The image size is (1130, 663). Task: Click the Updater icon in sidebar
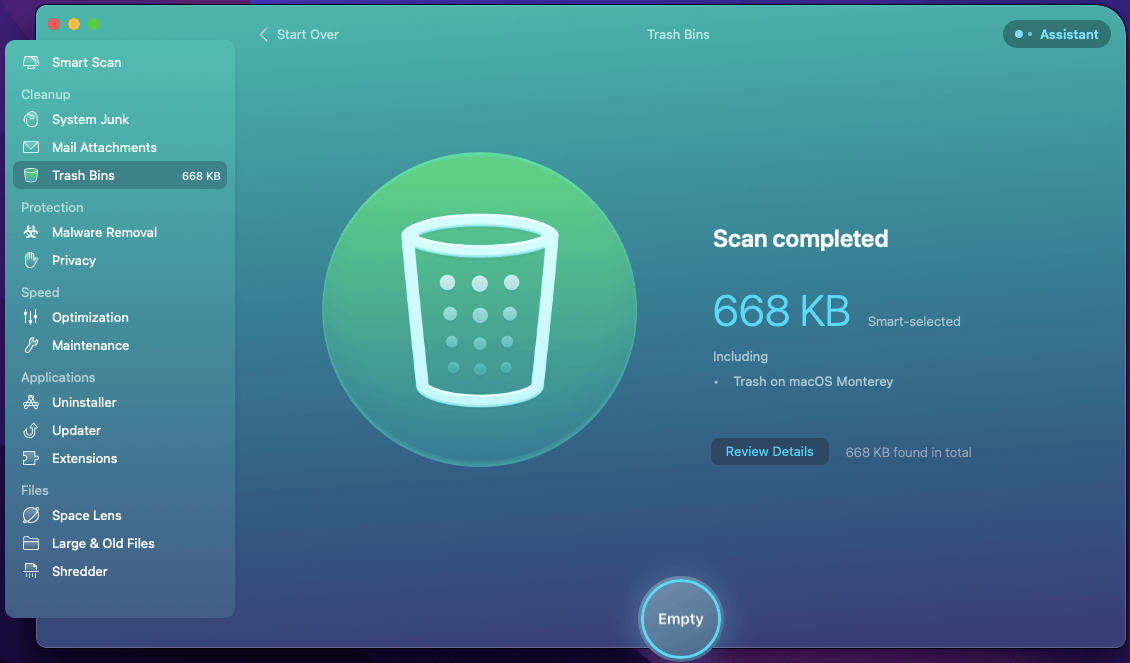tap(31, 430)
